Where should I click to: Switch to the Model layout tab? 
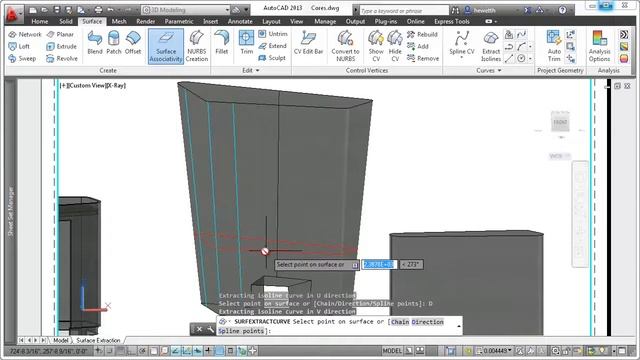60,340
